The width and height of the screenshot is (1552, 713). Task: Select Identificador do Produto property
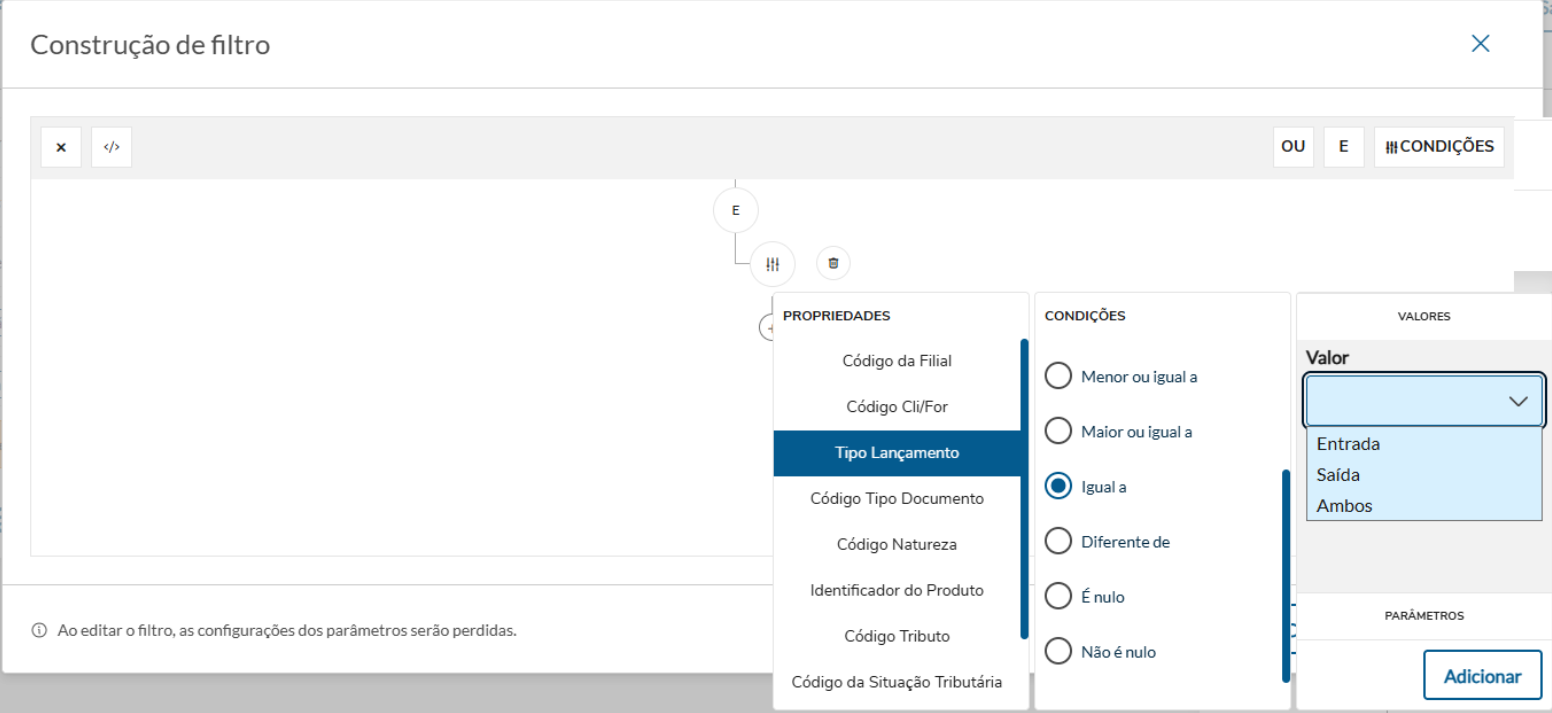click(897, 590)
